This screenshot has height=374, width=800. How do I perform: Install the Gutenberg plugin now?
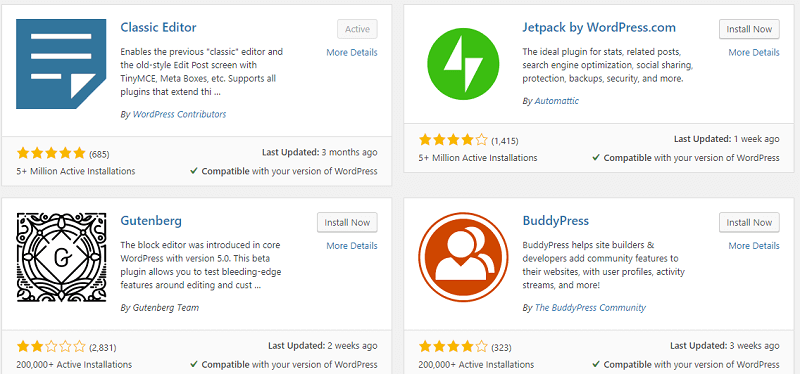347,222
